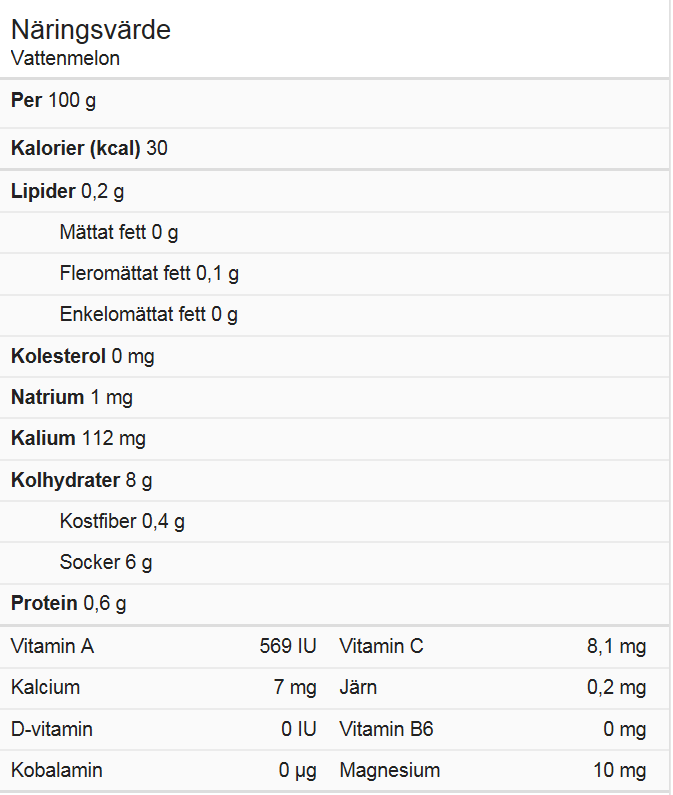Click the Socker 6 g entry

106,562
